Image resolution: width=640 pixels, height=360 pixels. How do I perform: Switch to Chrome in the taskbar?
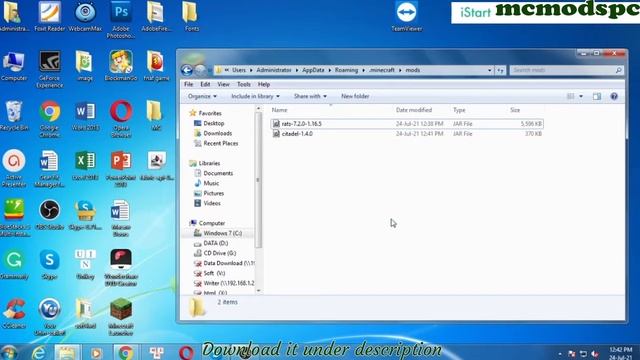click(126, 352)
